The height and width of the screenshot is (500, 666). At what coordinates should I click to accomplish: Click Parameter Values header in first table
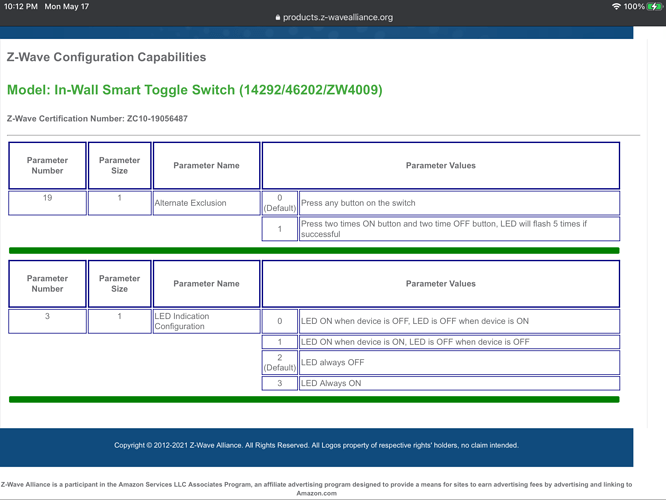click(441, 165)
